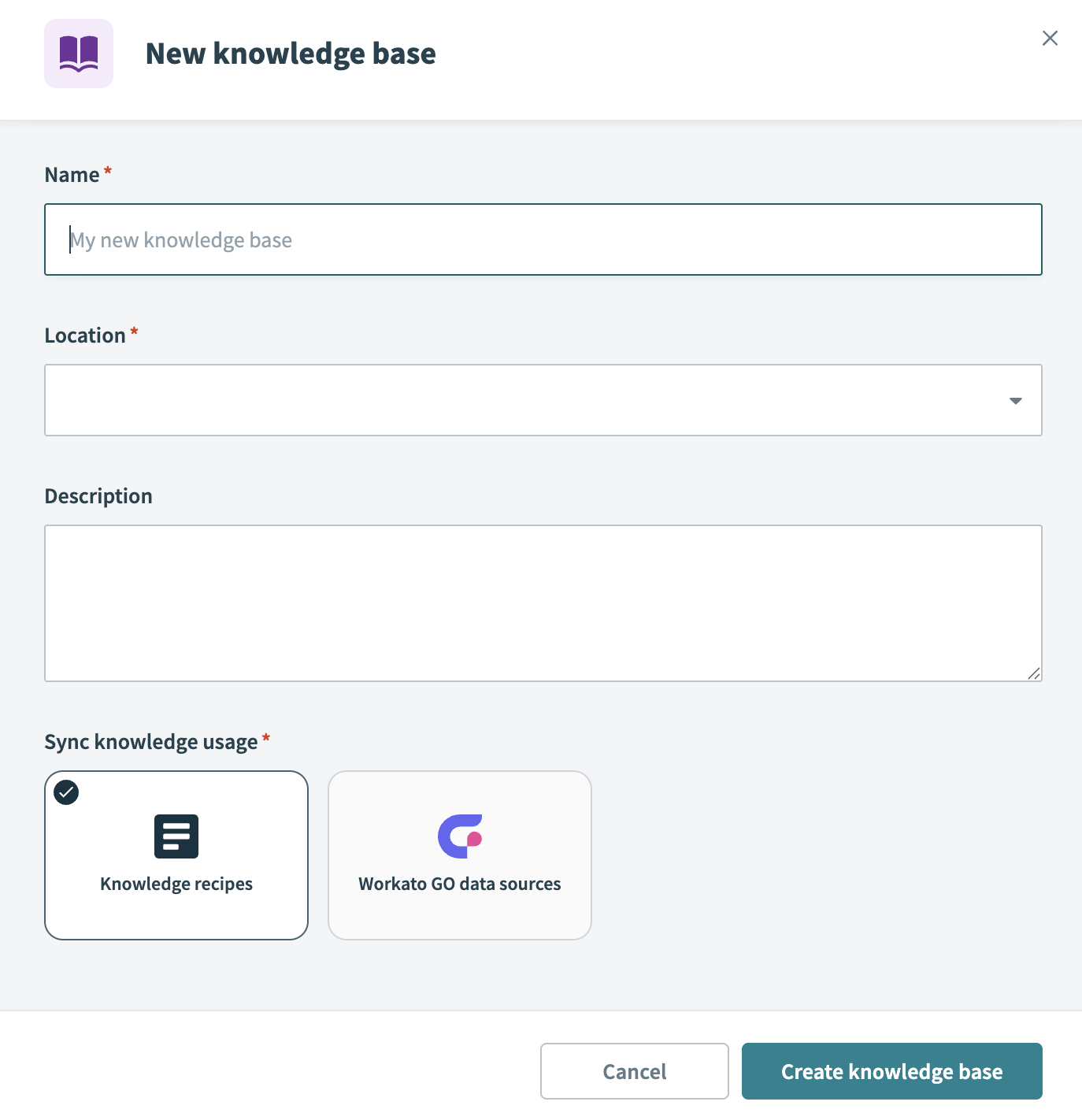
Task: Select the Workato GO data sources option
Action: coord(460,855)
